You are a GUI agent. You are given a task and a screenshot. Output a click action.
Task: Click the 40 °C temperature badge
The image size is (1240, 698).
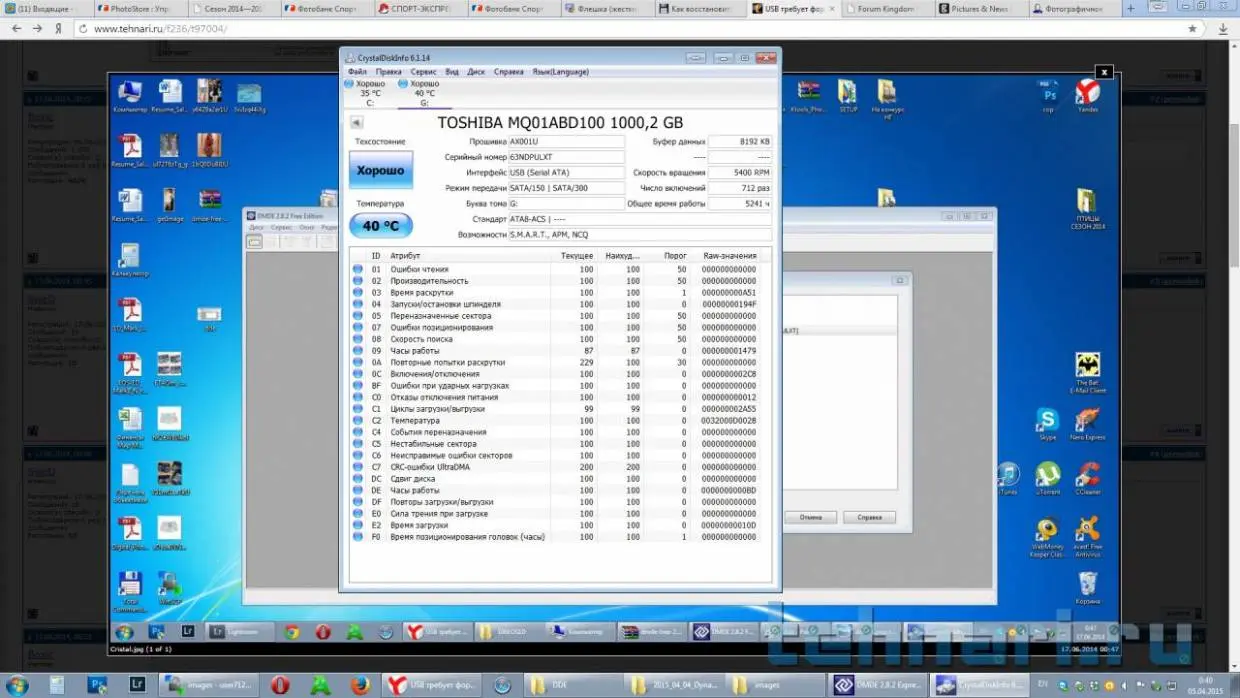point(380,226)
